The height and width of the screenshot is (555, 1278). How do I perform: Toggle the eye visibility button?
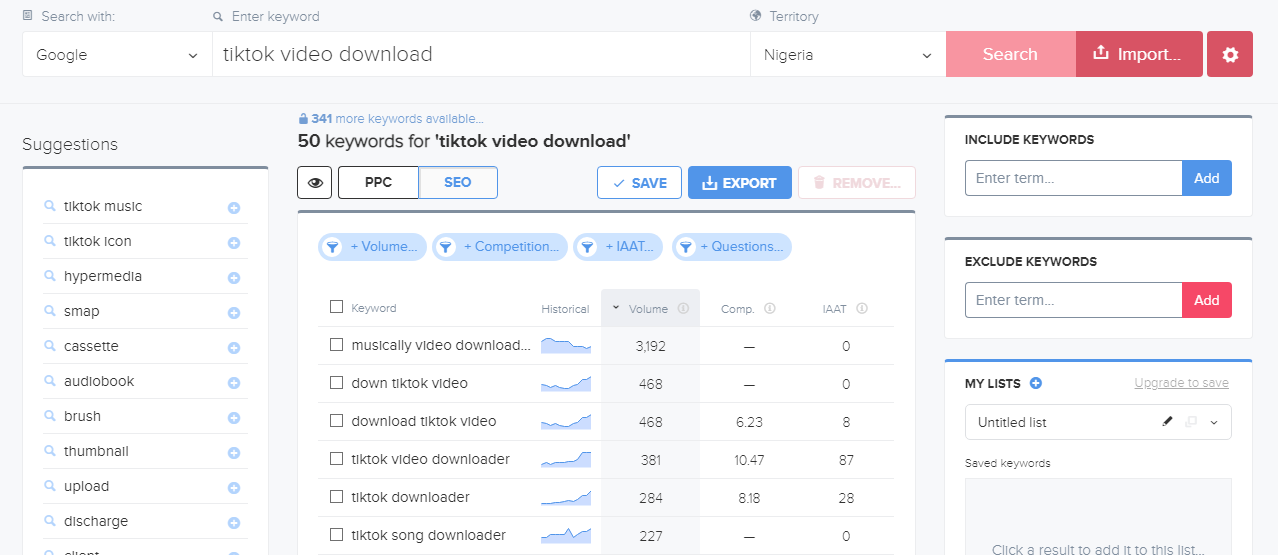pos(315,183)
